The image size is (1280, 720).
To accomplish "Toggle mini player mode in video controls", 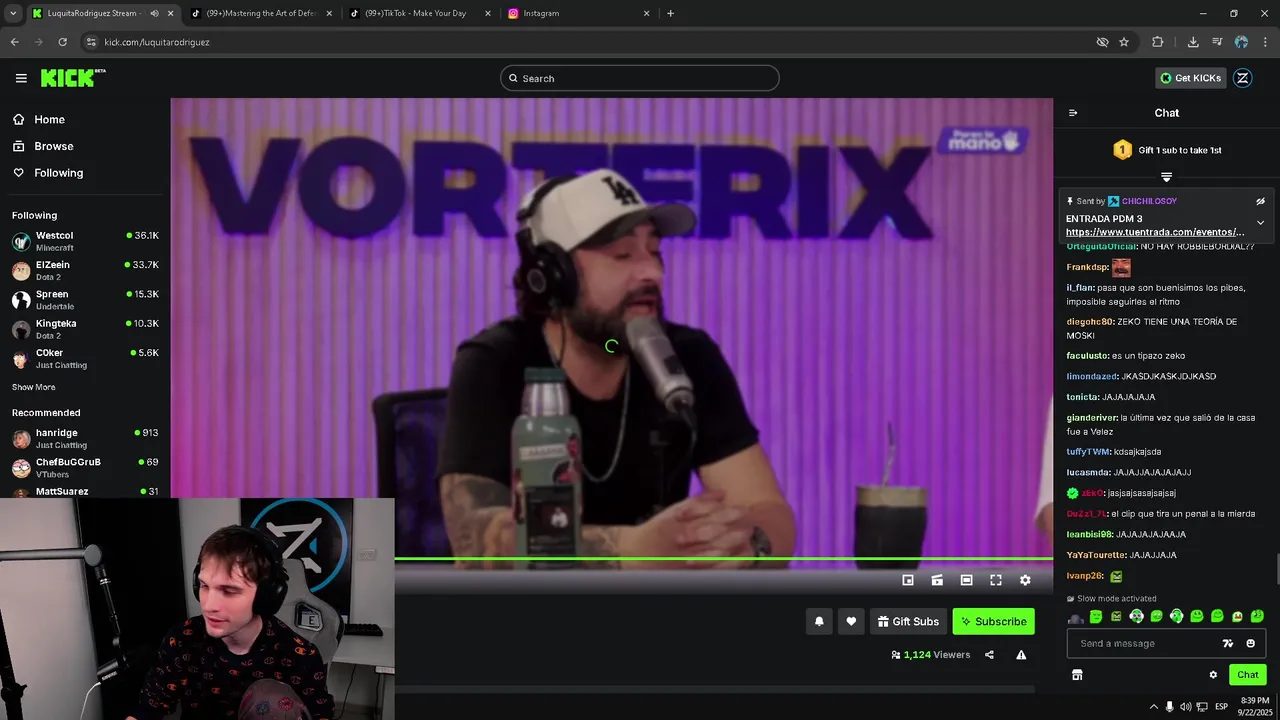I will click(908, 580).
